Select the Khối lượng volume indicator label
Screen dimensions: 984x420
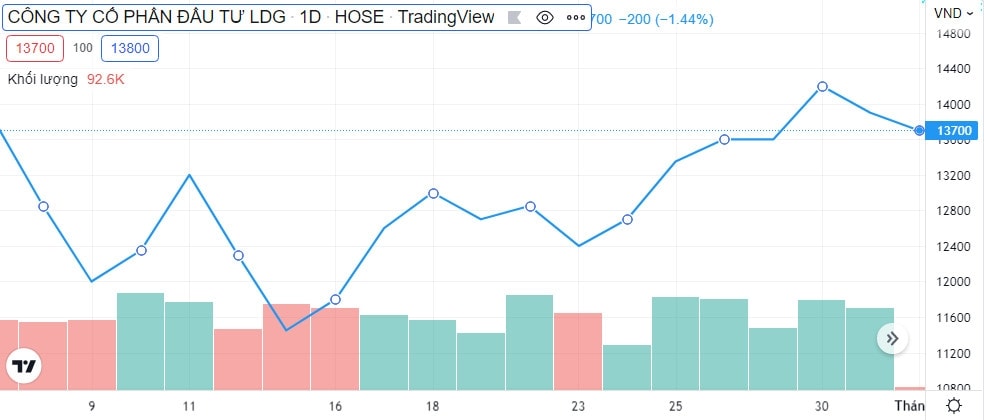[x=43, y=79]
